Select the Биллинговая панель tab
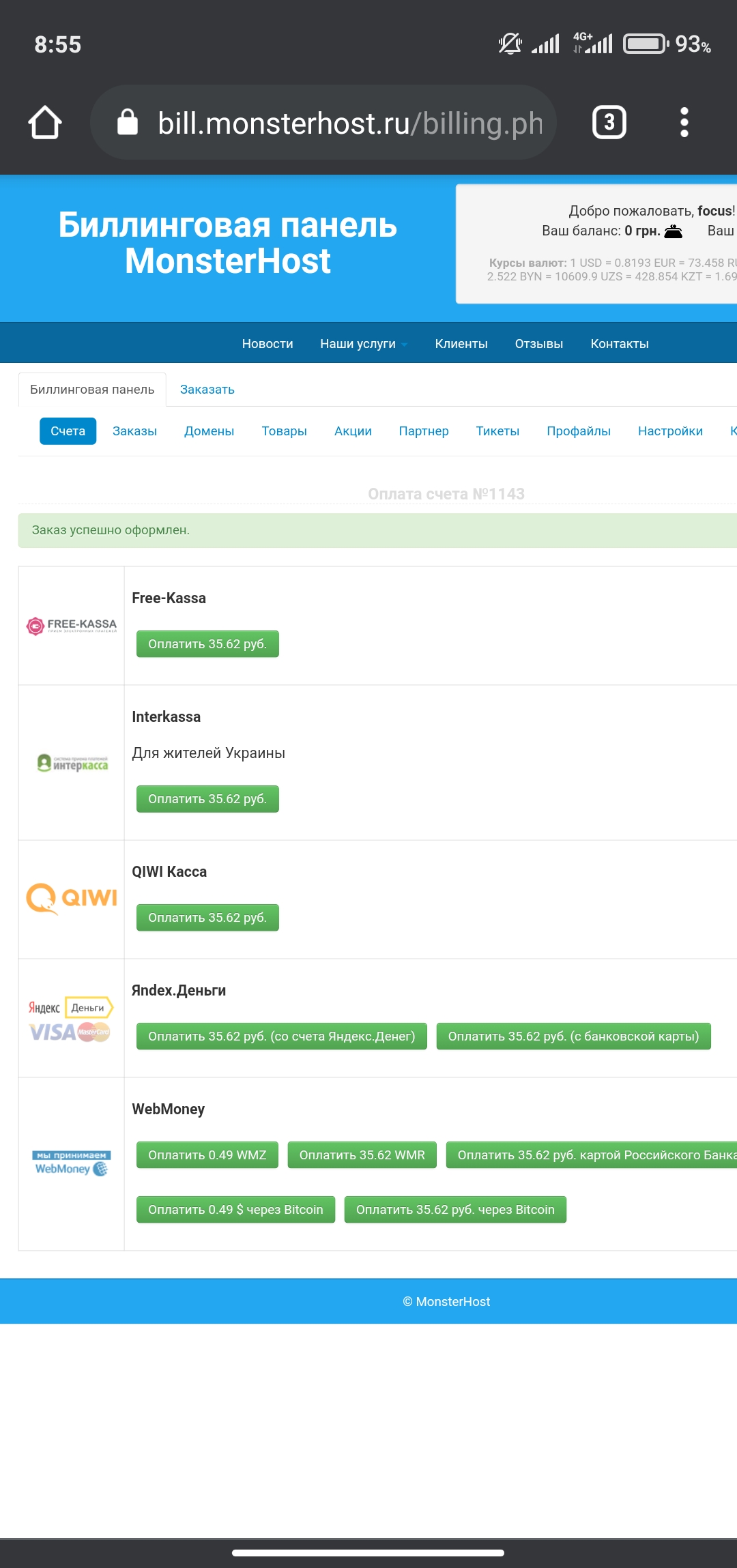This screenshot has height=1568, width=737. (92, 390)
